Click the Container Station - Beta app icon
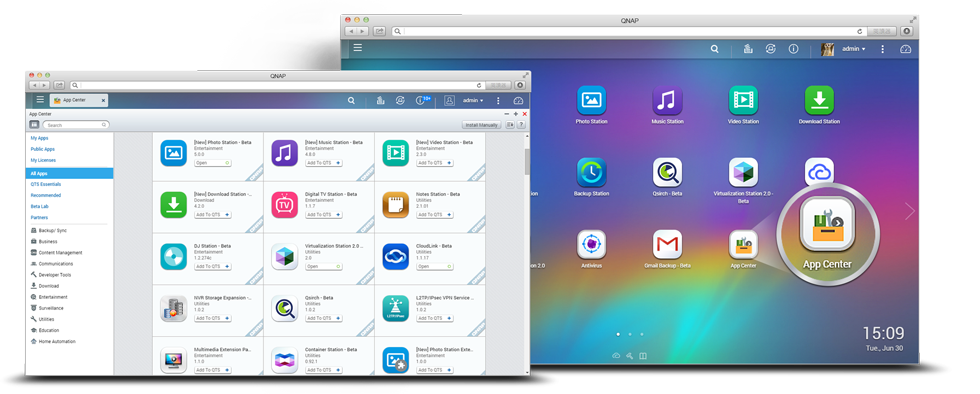Viewport: 980px width, 394px height. pyautogui.click(x=284, y=360)
